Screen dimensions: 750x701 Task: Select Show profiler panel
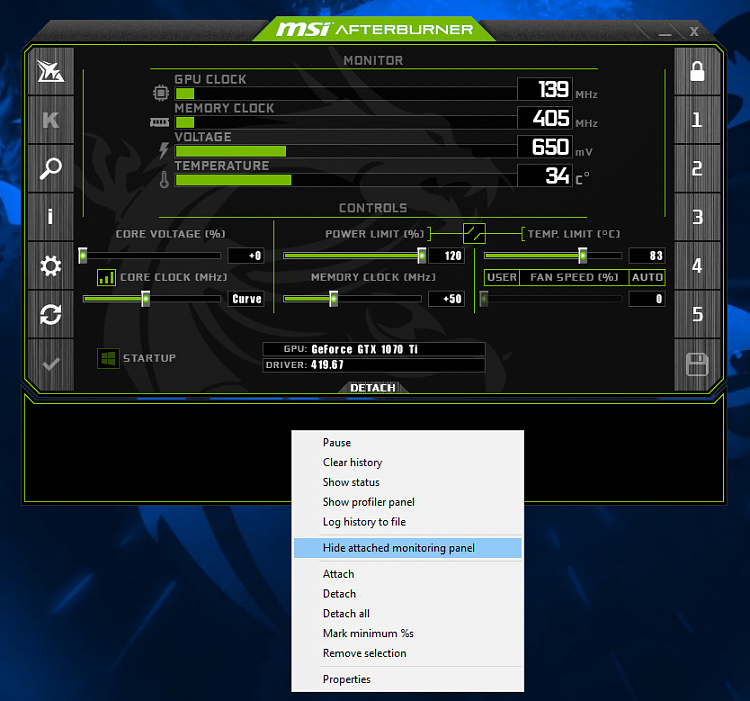[408, 502]
